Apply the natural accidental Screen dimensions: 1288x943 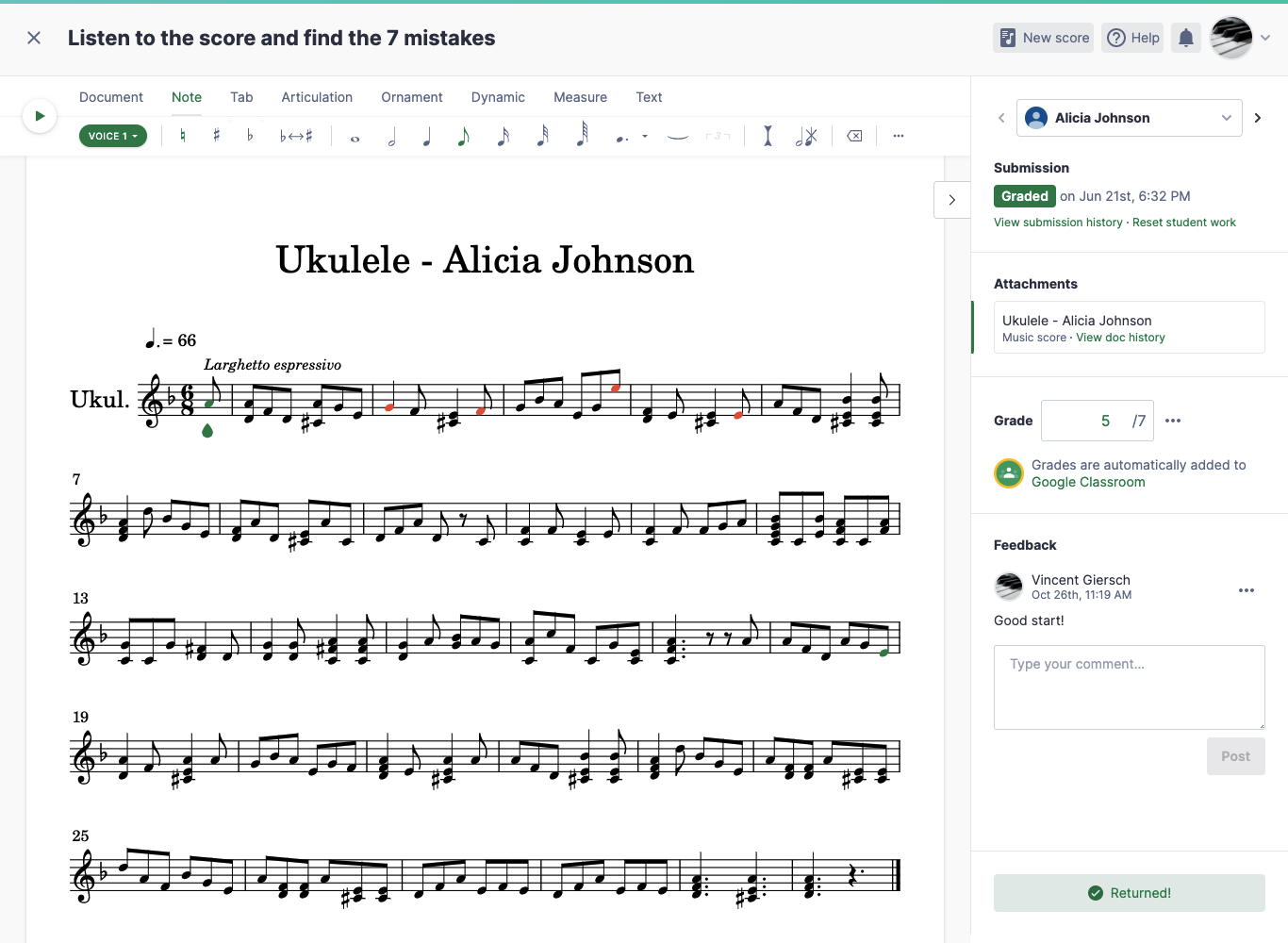click(182, 136)
